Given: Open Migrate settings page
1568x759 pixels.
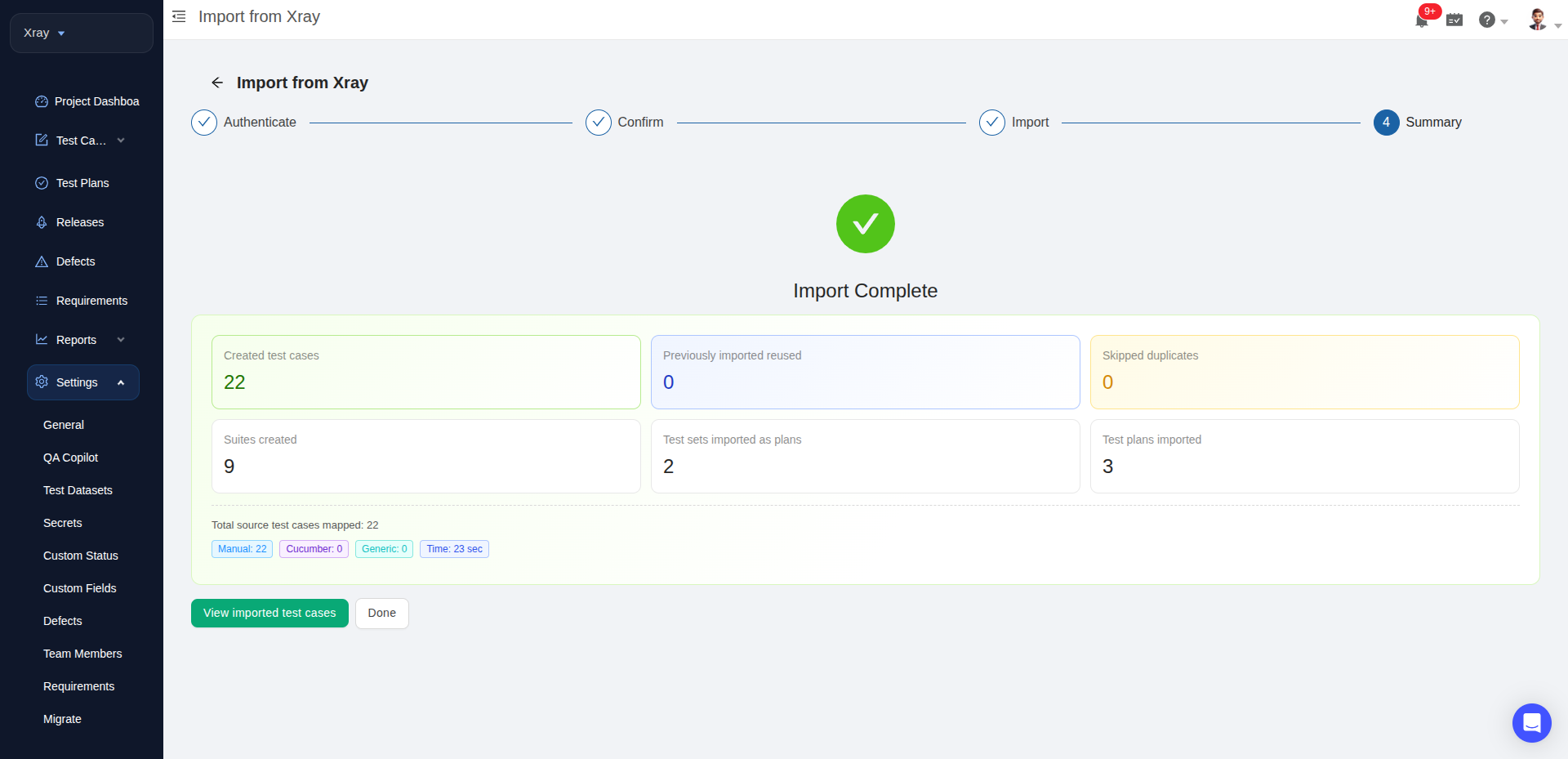Looking at the screenshot, I should (x=62, y=719).
